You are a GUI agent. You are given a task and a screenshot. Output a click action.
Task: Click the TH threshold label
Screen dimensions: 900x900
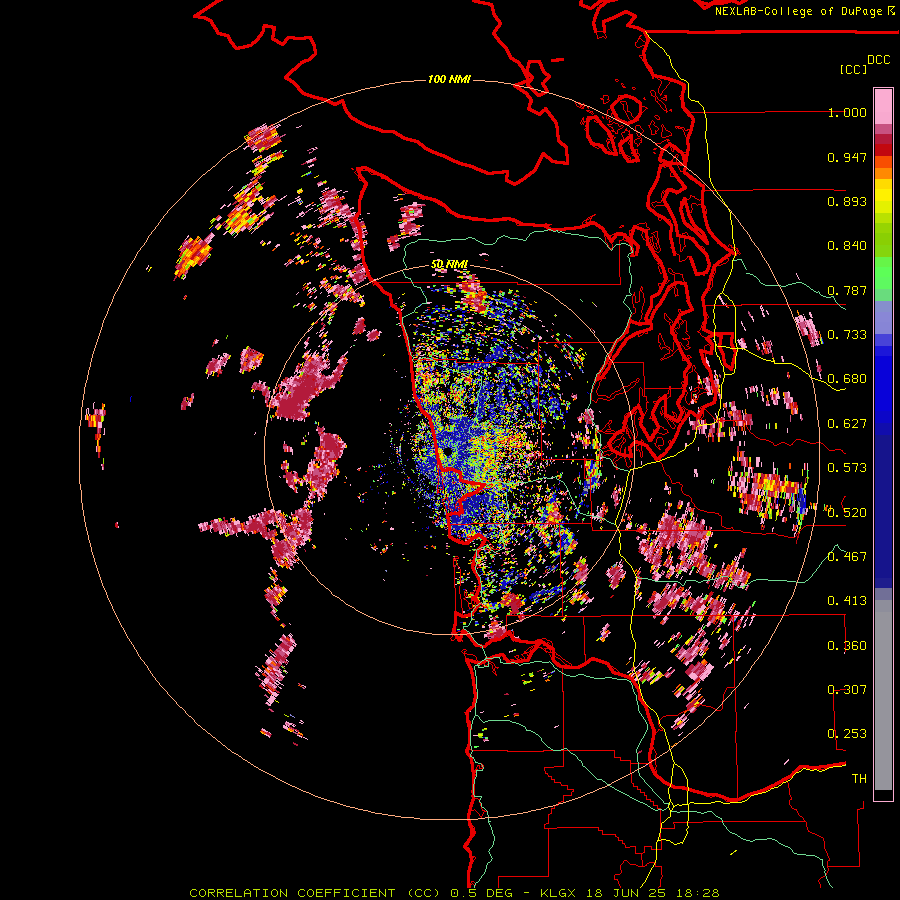click(x=859, y=779)
